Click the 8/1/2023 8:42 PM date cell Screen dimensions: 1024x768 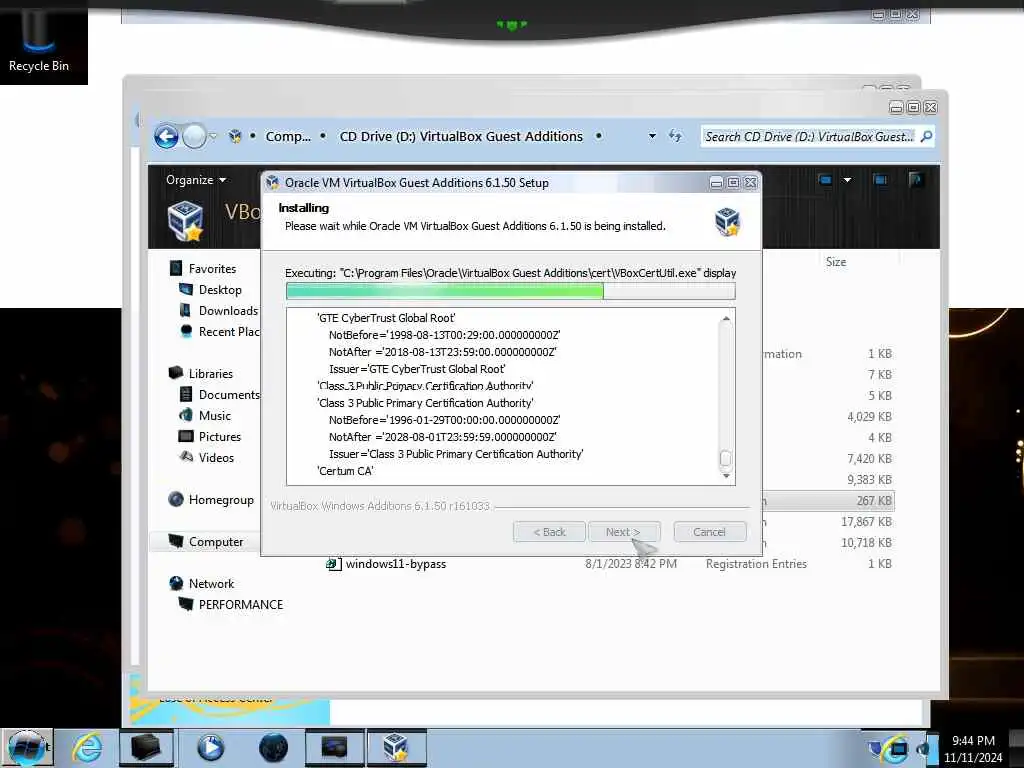tap(631, 564)
